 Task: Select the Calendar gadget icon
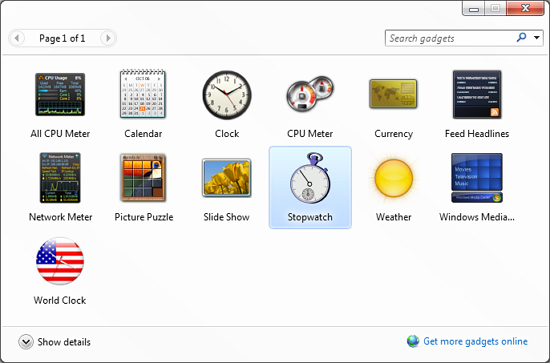tap(143, 94)
